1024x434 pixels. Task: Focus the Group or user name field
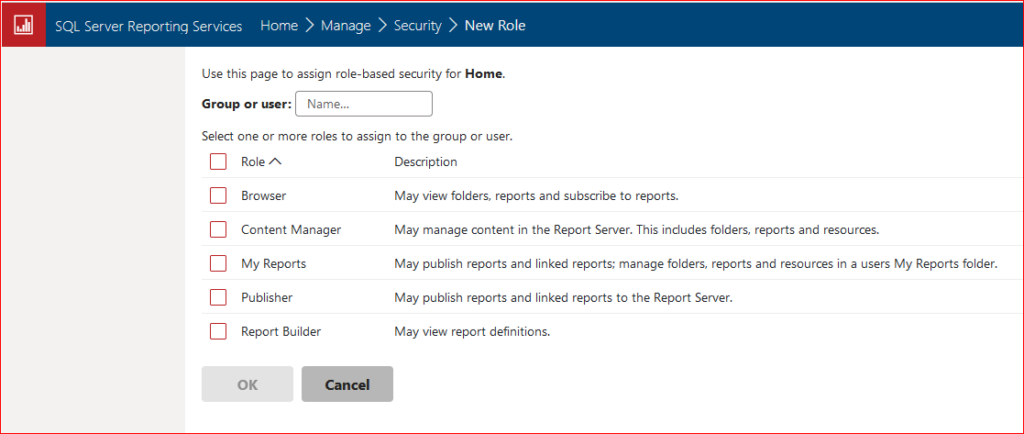(x=364, y=104)
